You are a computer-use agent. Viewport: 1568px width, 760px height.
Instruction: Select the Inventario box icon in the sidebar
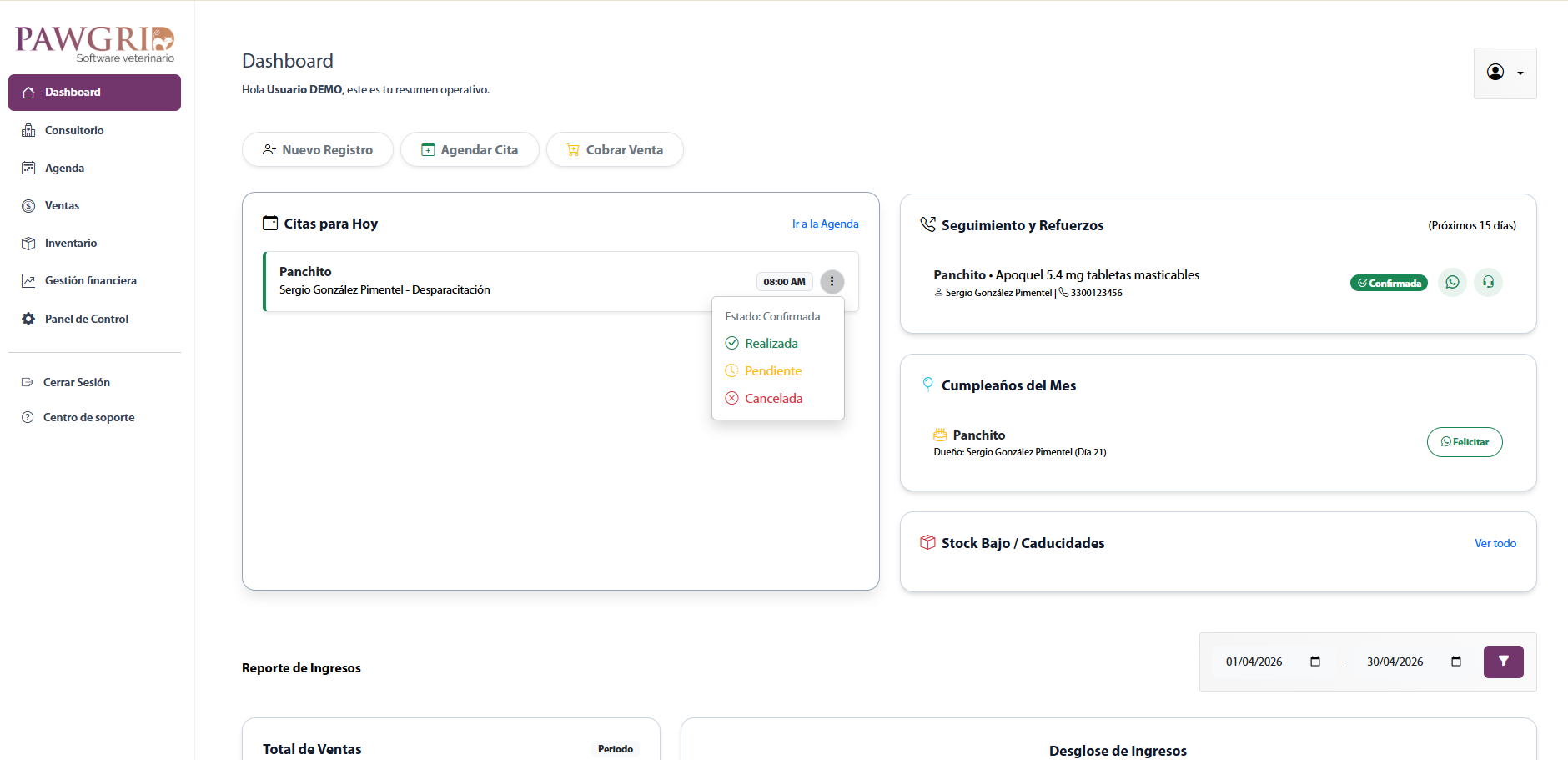pyautogui.click(x=28, y=243)
